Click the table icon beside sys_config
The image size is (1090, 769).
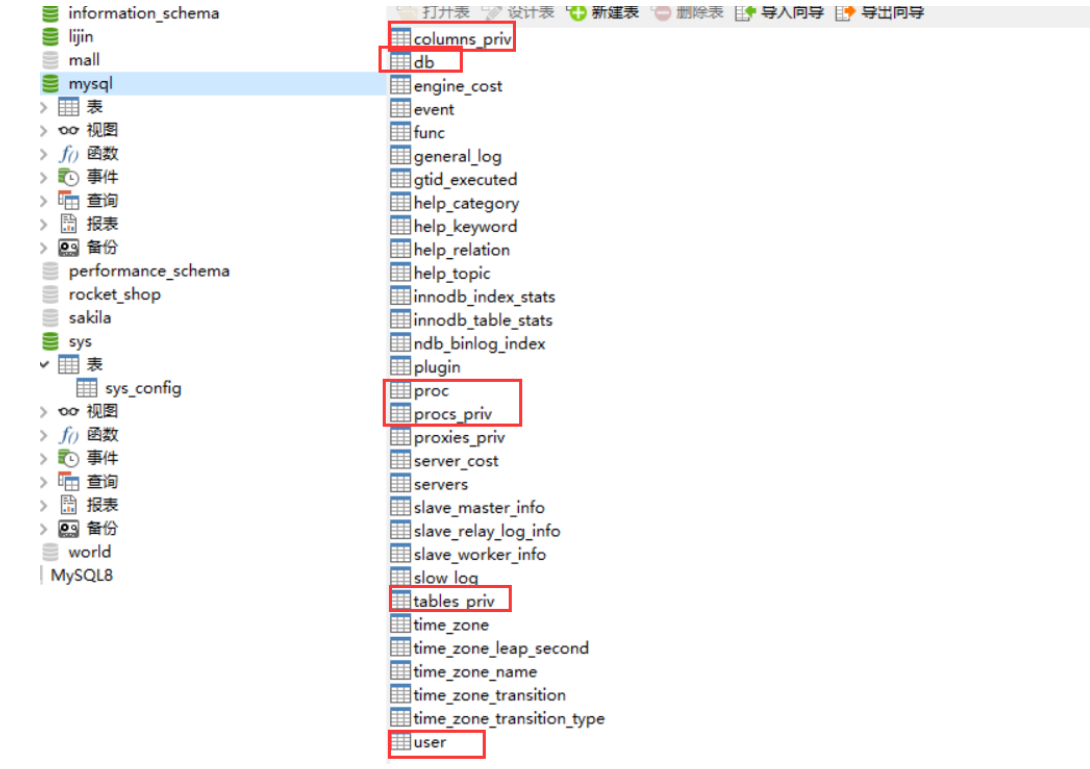pos(87,387)
